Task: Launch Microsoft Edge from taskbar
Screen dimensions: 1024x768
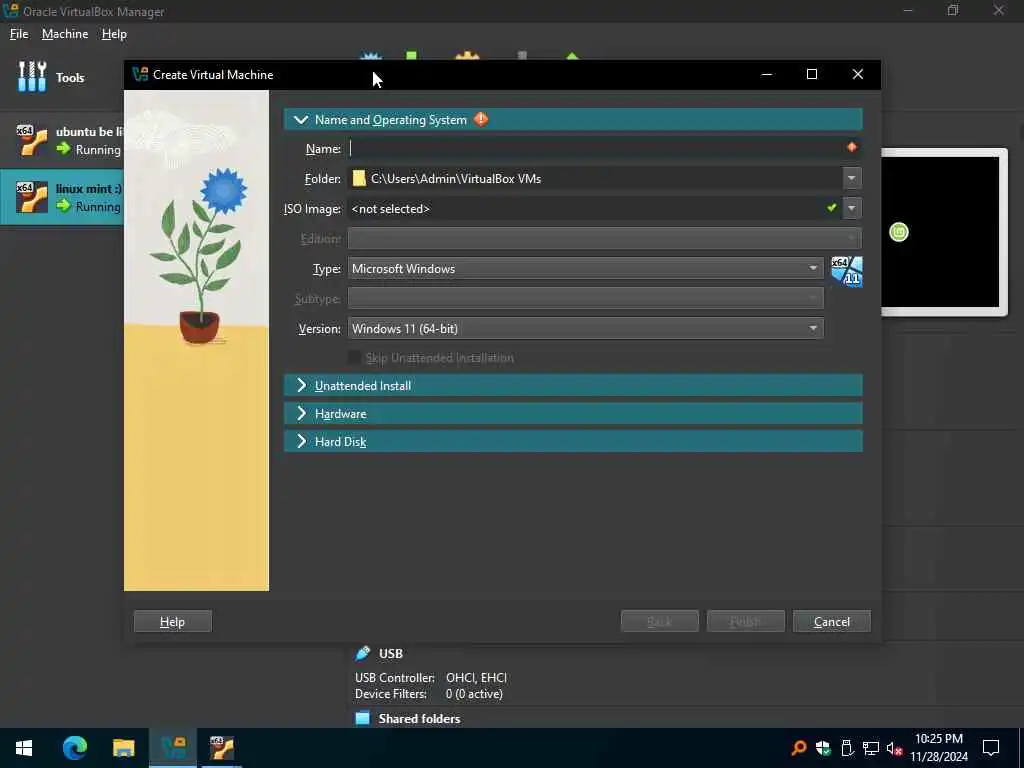Action: [x=74, y=748]
